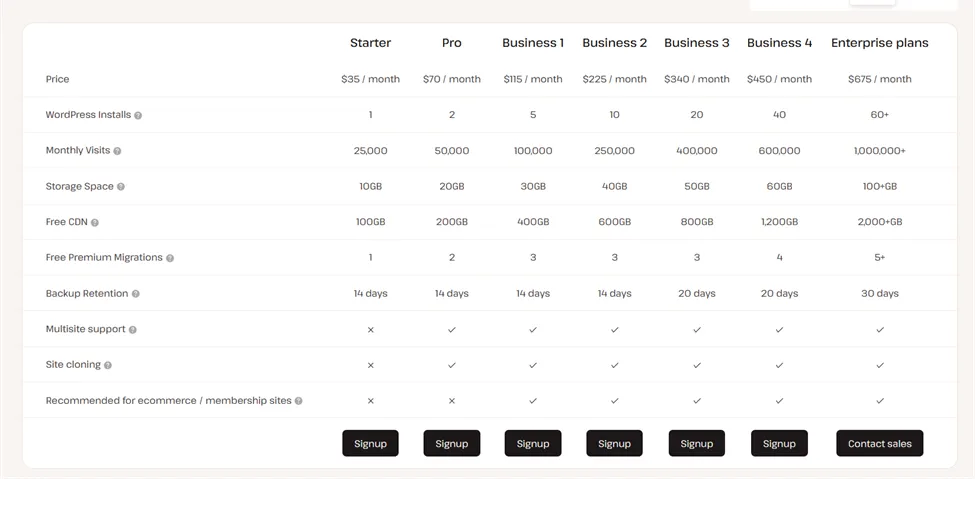Click the X mark for Starter Site cloning

tap(371, 366)
